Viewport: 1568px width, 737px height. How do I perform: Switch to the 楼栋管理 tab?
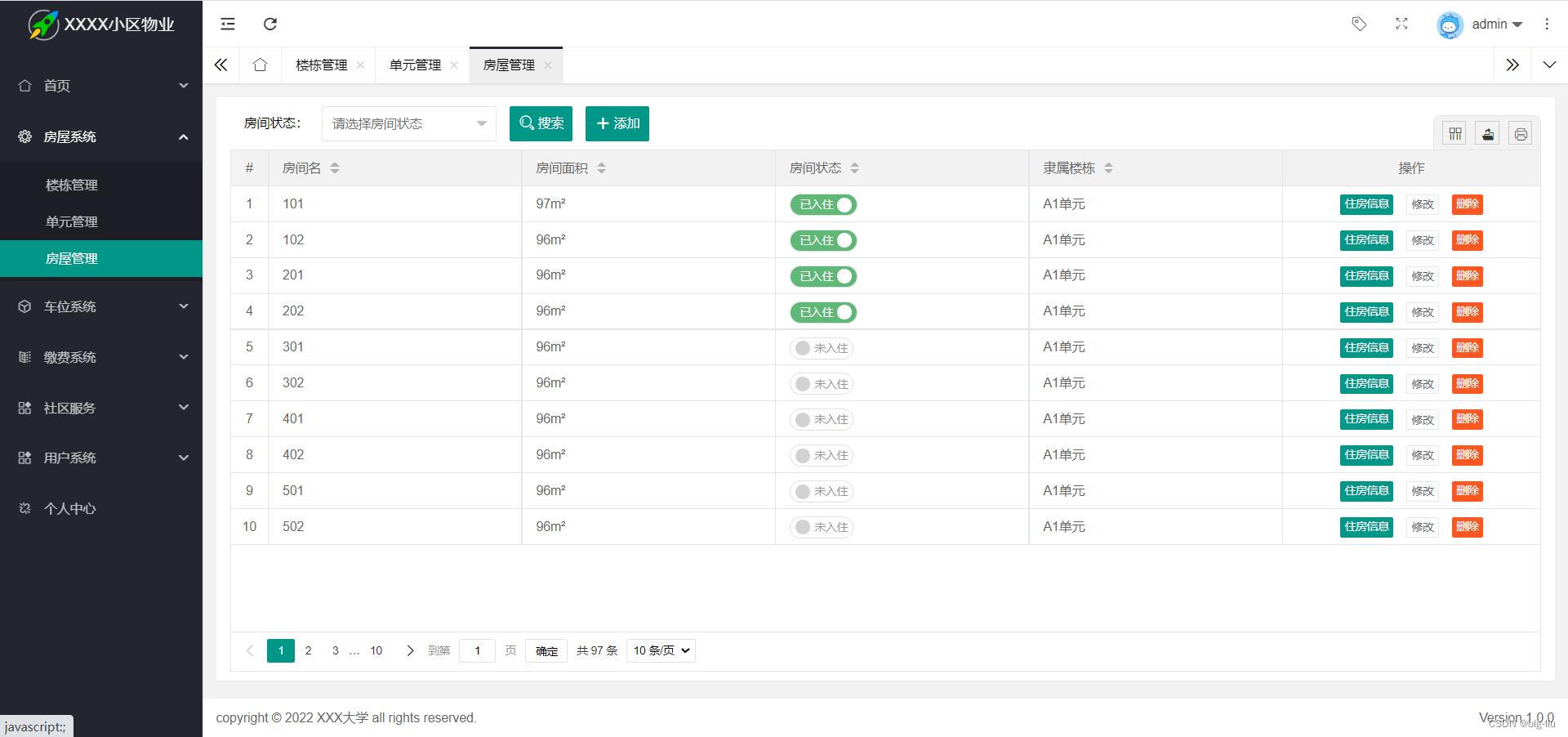321,65
